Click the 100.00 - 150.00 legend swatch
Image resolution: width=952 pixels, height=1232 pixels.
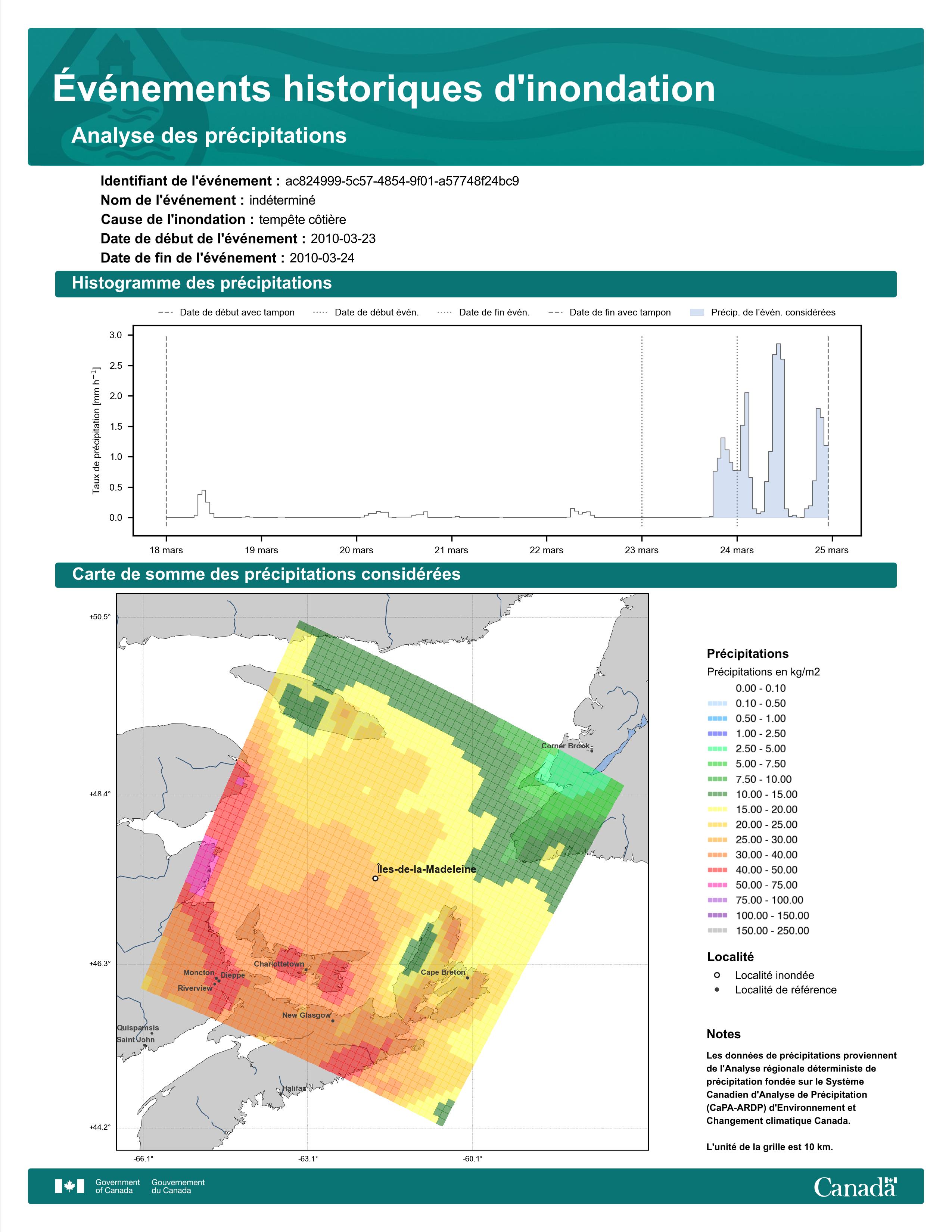click(718, 915)
